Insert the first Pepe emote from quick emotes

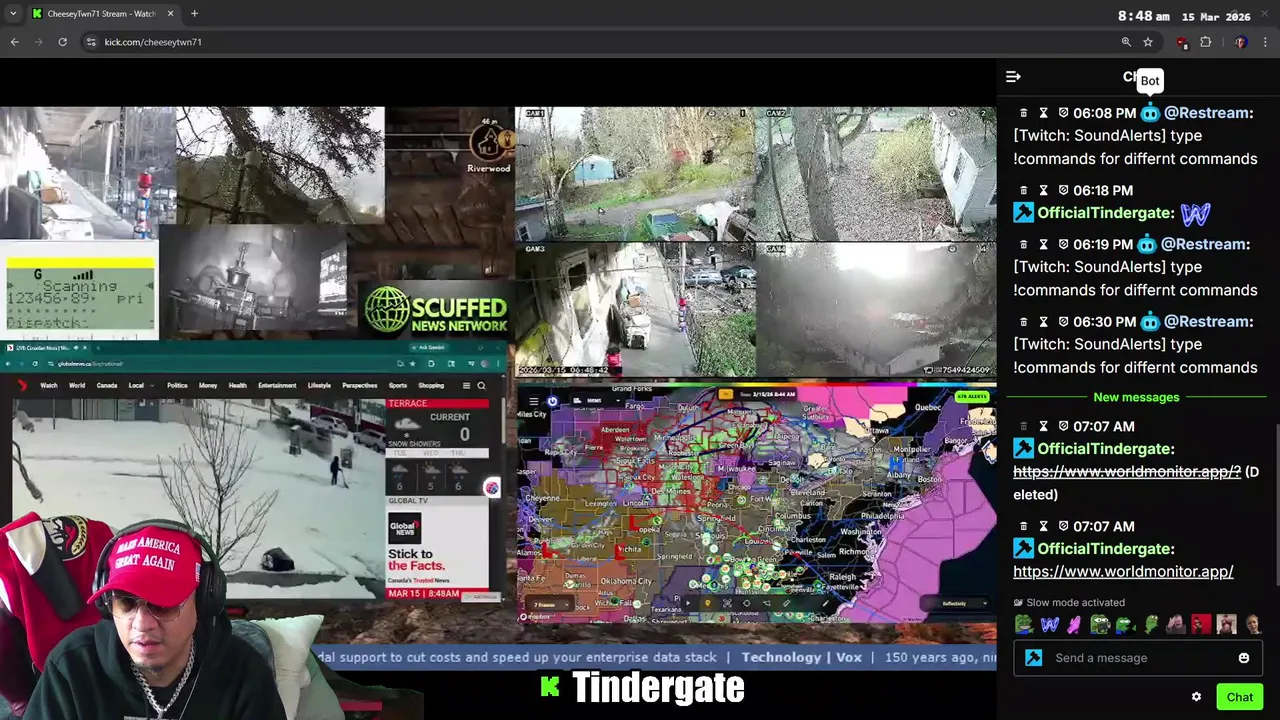pyautogui.click(x=1024, y=625)
